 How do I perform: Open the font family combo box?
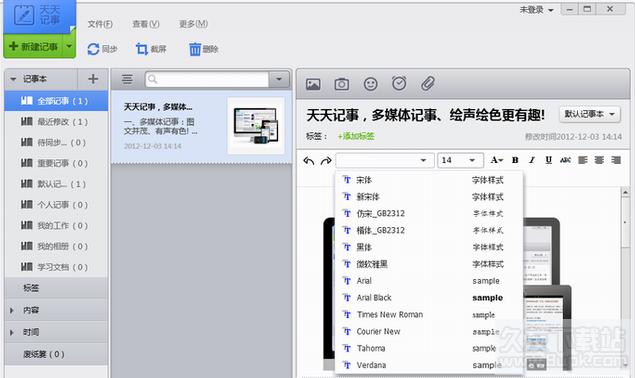click(x=385, y=160)
